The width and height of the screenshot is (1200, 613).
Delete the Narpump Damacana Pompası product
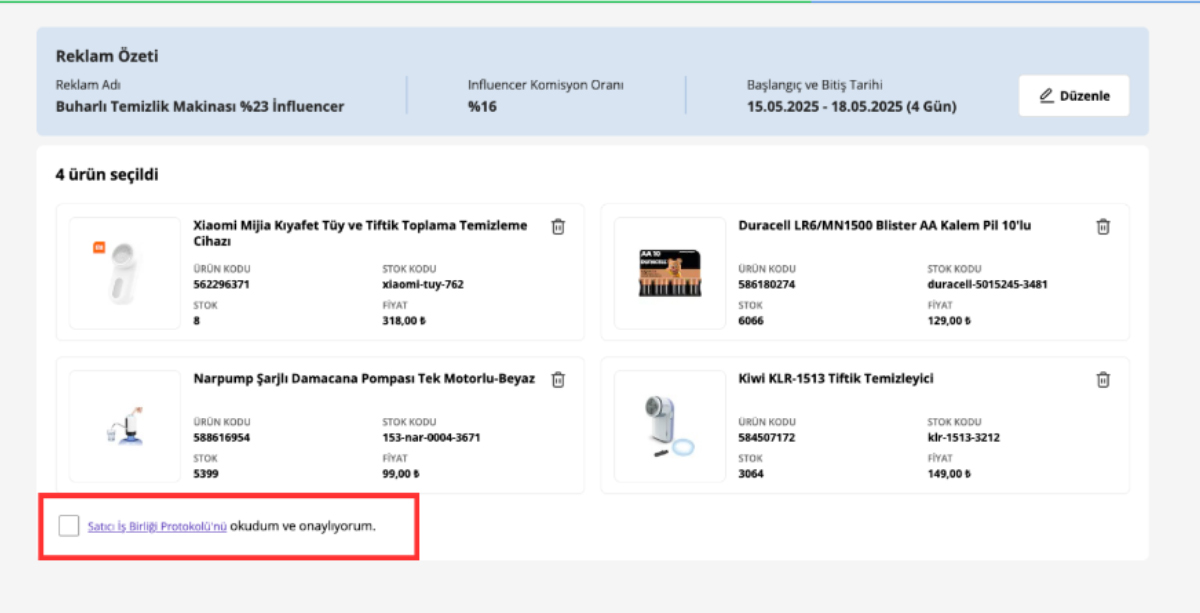[558, 380]
